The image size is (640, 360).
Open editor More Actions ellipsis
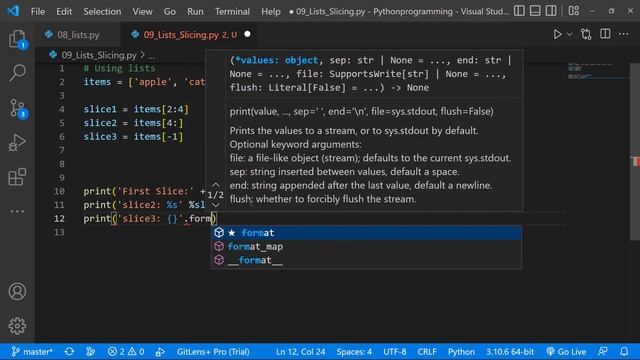tap(624, 34)
